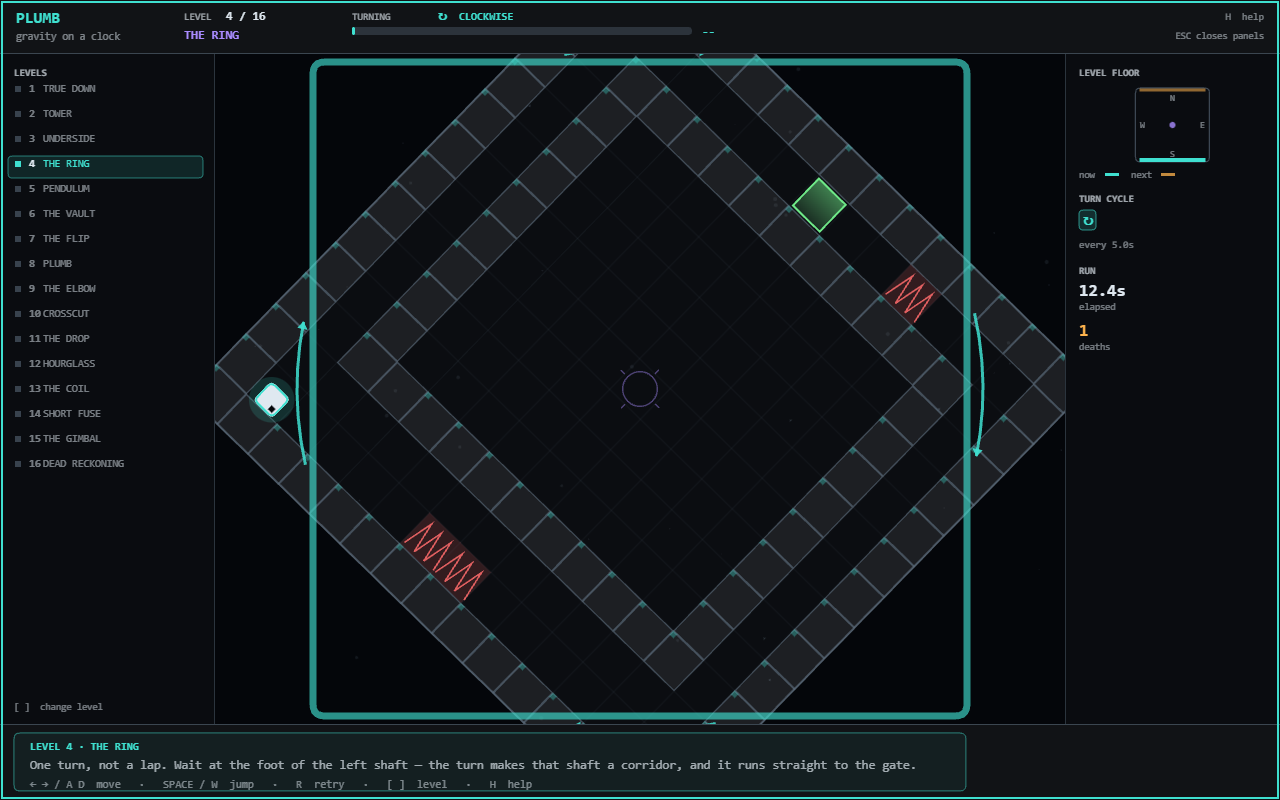Open help via H help label
This screenshot has width=1280, height=800.
(1244, 17)
